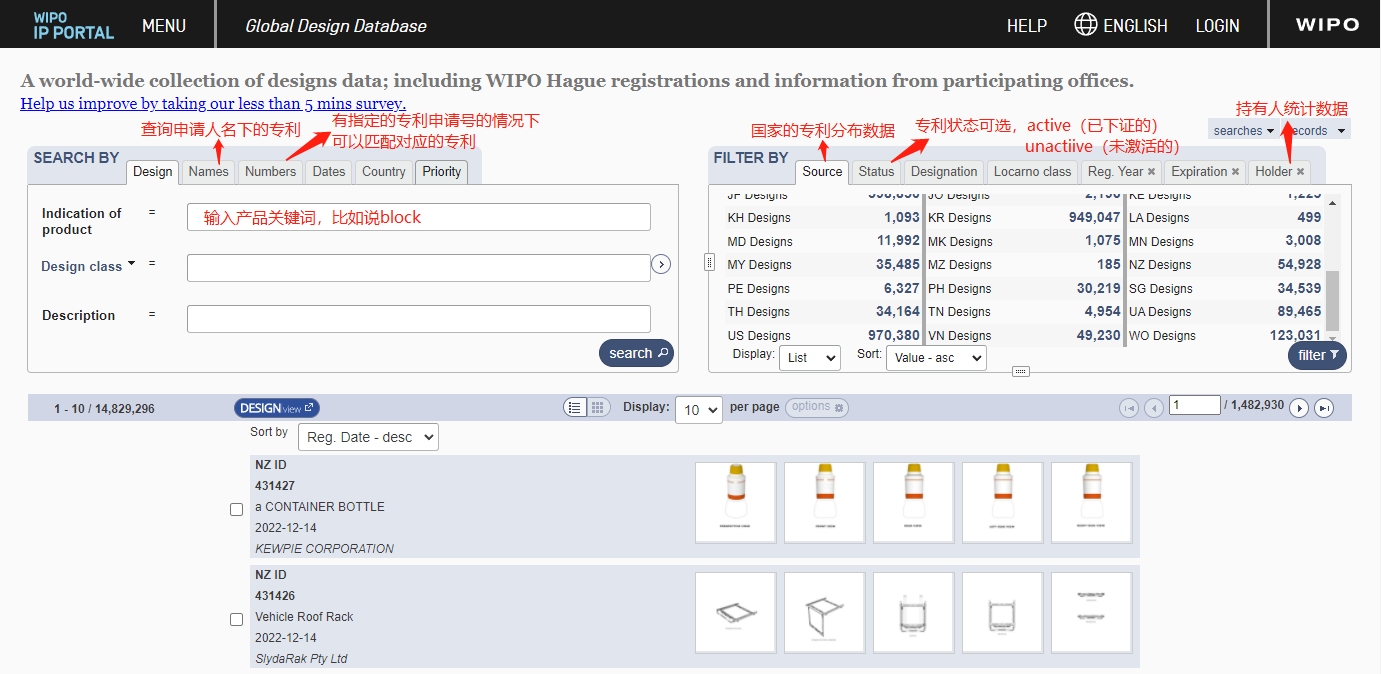
Task: Switch to the Names search tab
Action: click(208, 172)
